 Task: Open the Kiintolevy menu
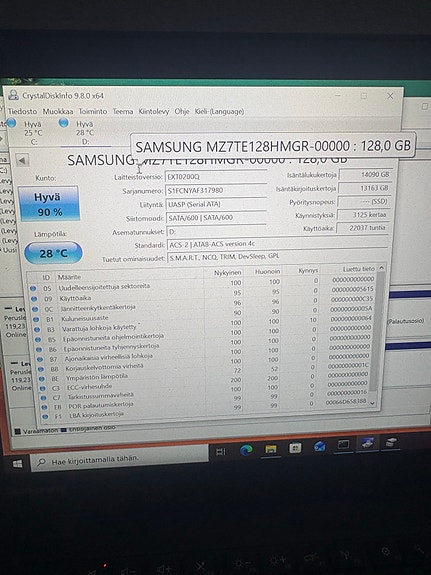tap(154, 111)
